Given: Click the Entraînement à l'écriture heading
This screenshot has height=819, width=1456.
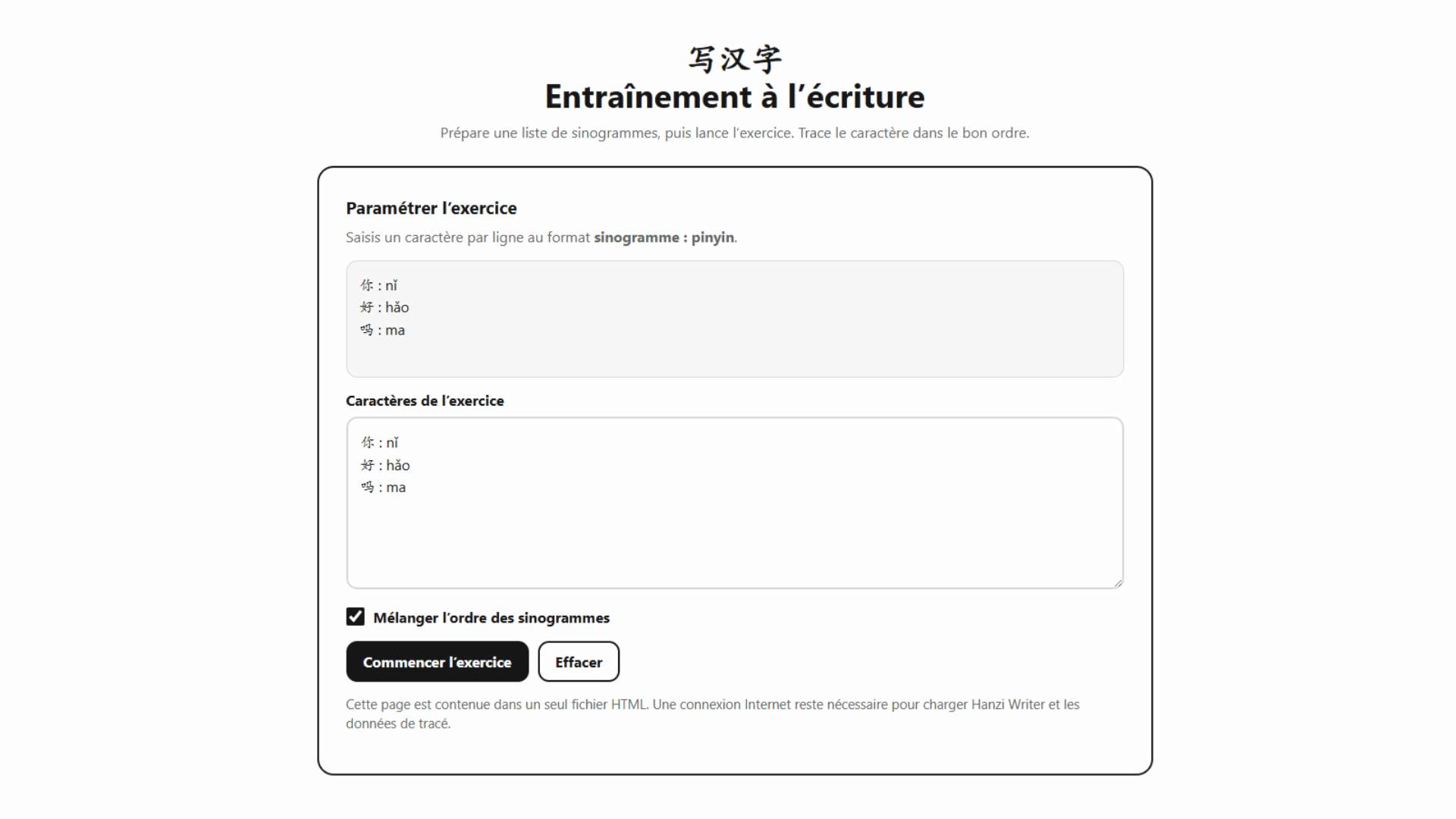Looking at the screenshot, I should point(735,97).
